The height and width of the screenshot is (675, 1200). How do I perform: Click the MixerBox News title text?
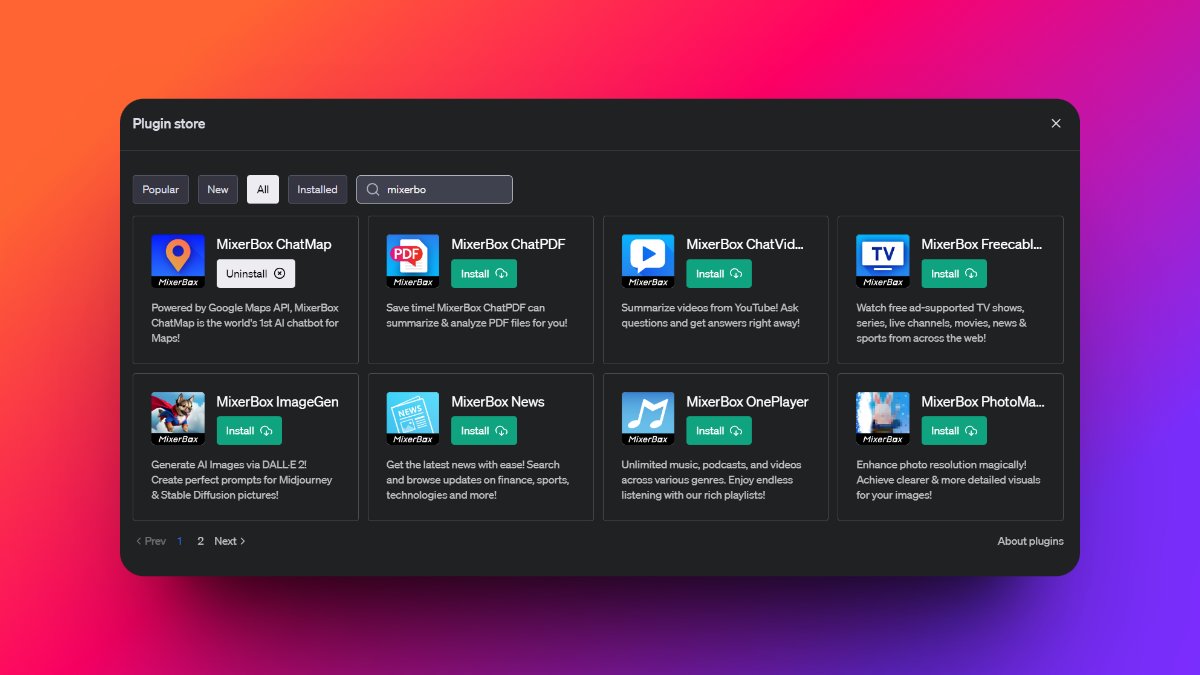coord(498,402)
